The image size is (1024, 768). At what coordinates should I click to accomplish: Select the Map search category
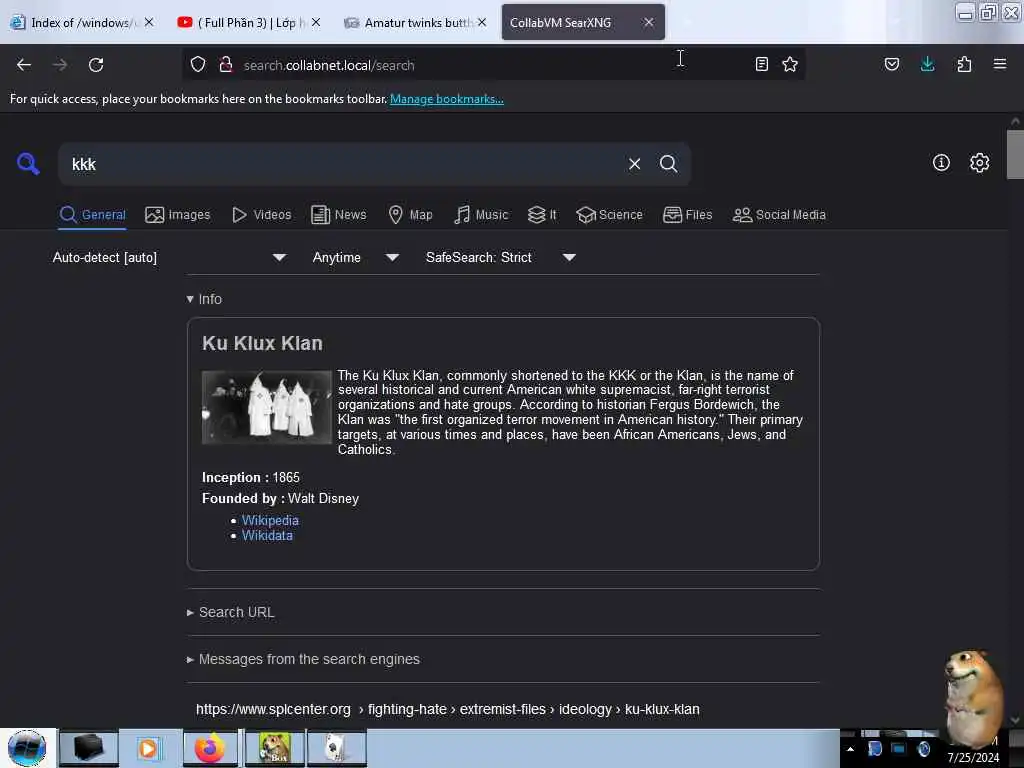point(410,214)
